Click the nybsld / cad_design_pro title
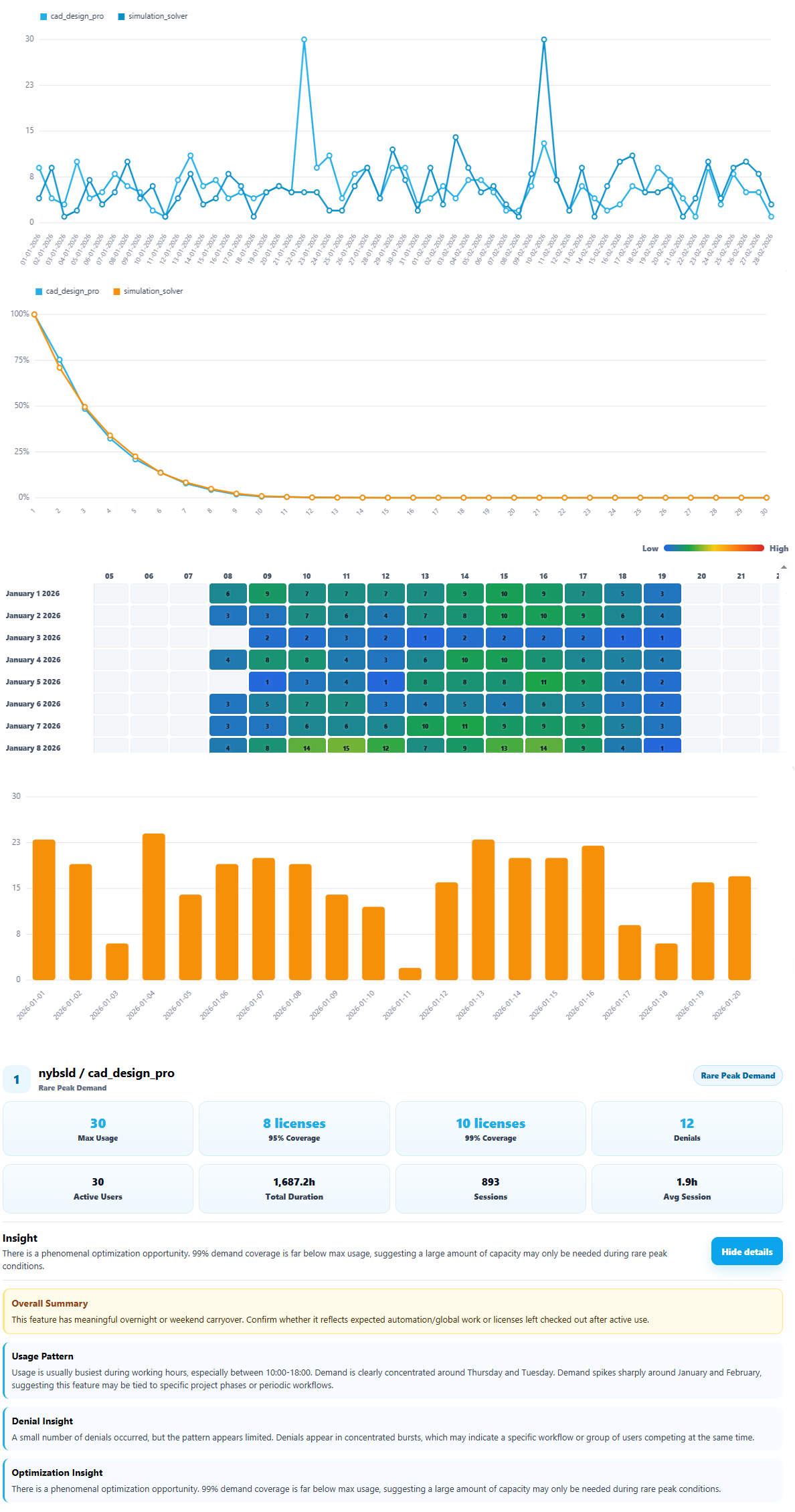The width and height of the screenshot is (795, 1512). (x=106, y=1073)
